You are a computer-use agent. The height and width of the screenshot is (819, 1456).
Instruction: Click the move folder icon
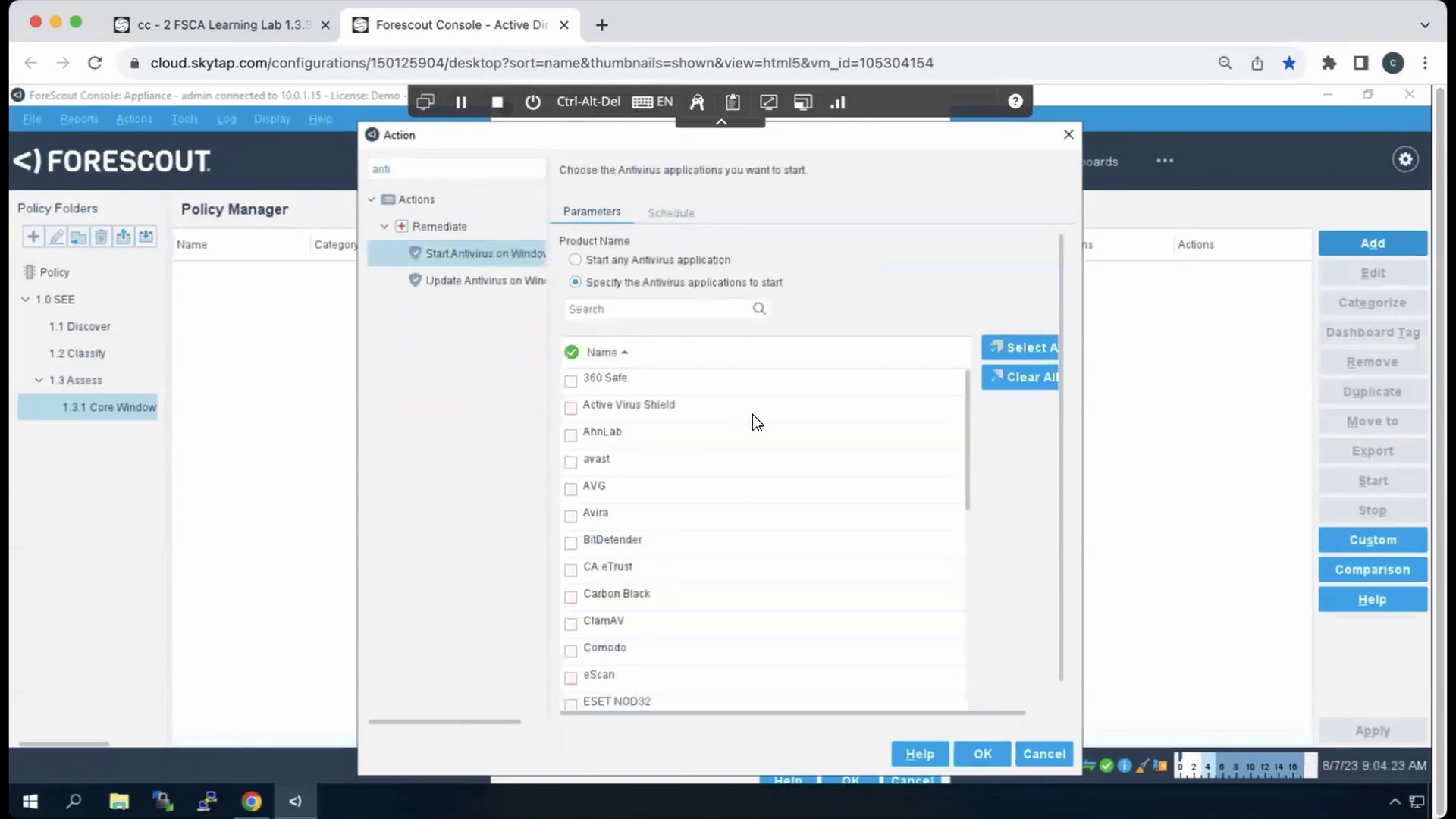(x=78, y=237)
